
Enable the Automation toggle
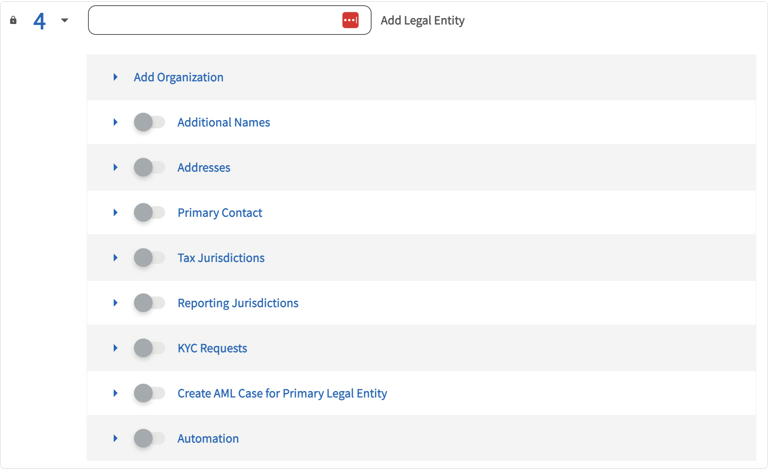click(149, 438)
